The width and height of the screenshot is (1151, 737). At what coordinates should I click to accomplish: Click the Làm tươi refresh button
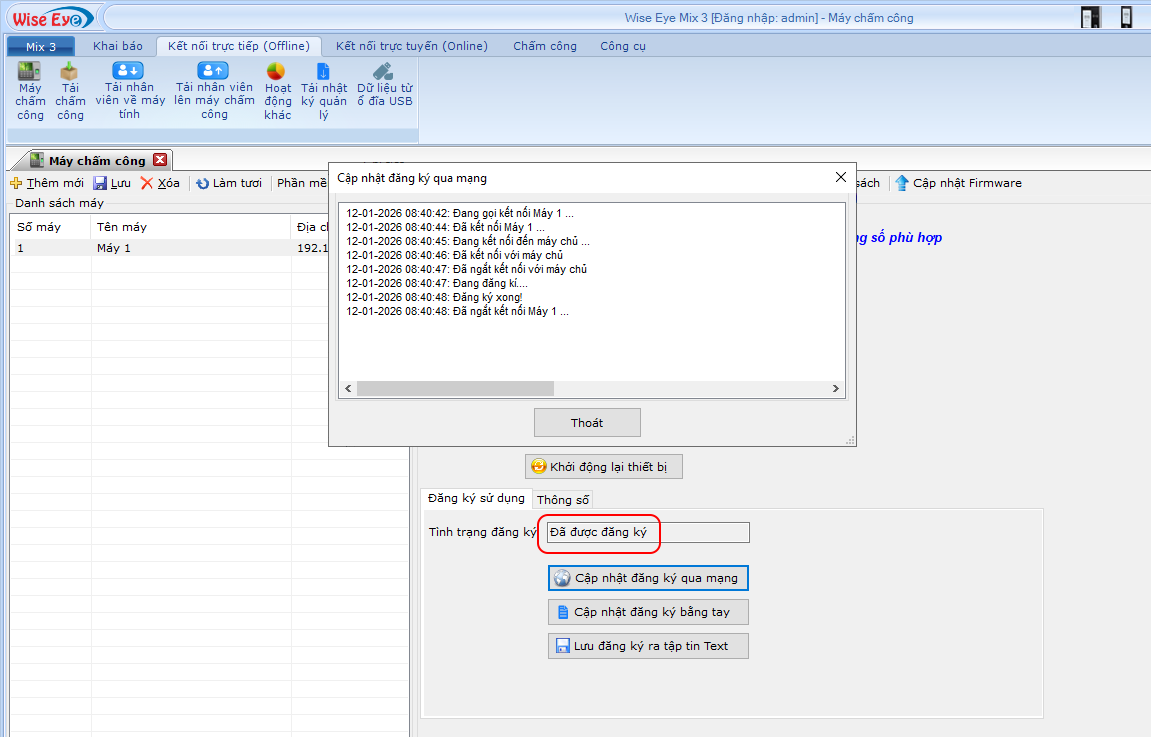(x=228, y=183)
